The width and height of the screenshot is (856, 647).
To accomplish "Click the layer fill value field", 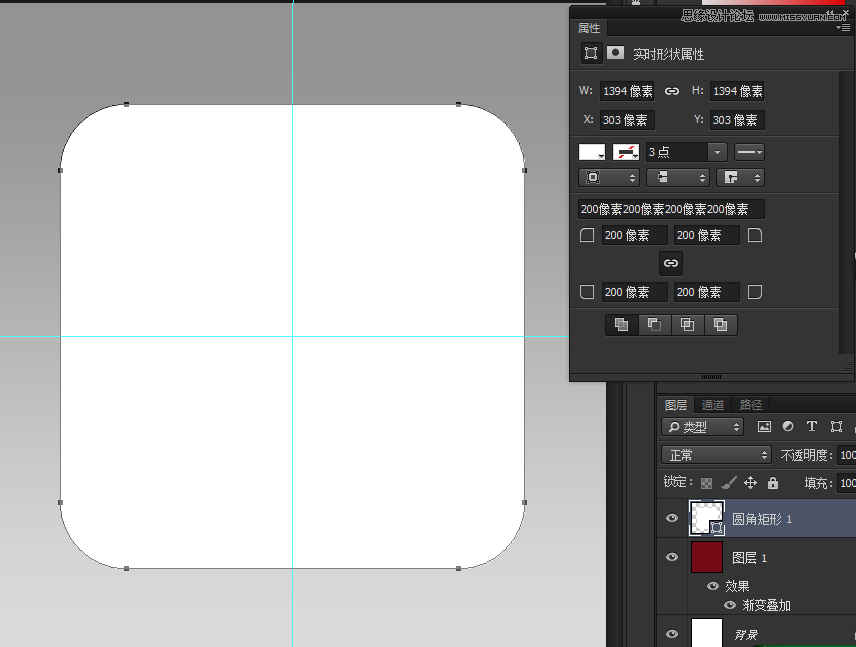I will 847,483.
